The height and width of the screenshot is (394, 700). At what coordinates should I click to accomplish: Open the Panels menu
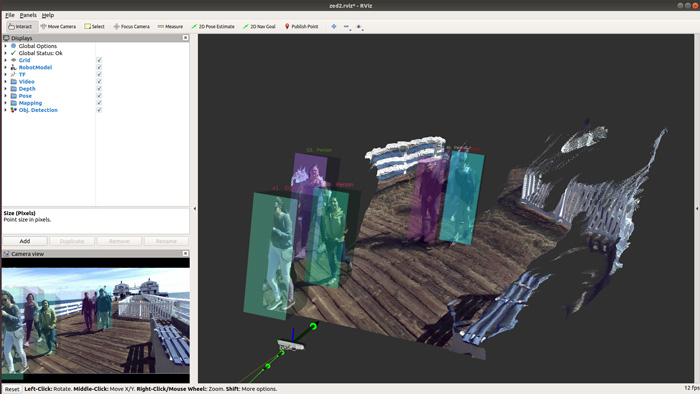pos(28,15)
